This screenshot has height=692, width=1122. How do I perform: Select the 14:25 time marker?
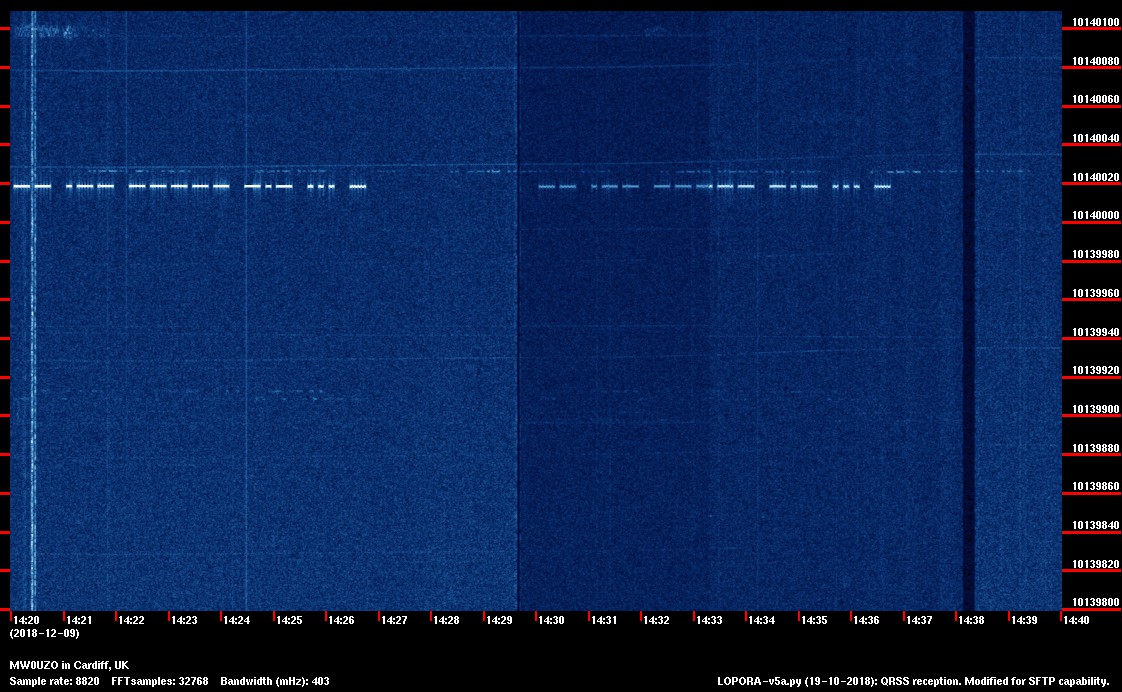[289, 621]
